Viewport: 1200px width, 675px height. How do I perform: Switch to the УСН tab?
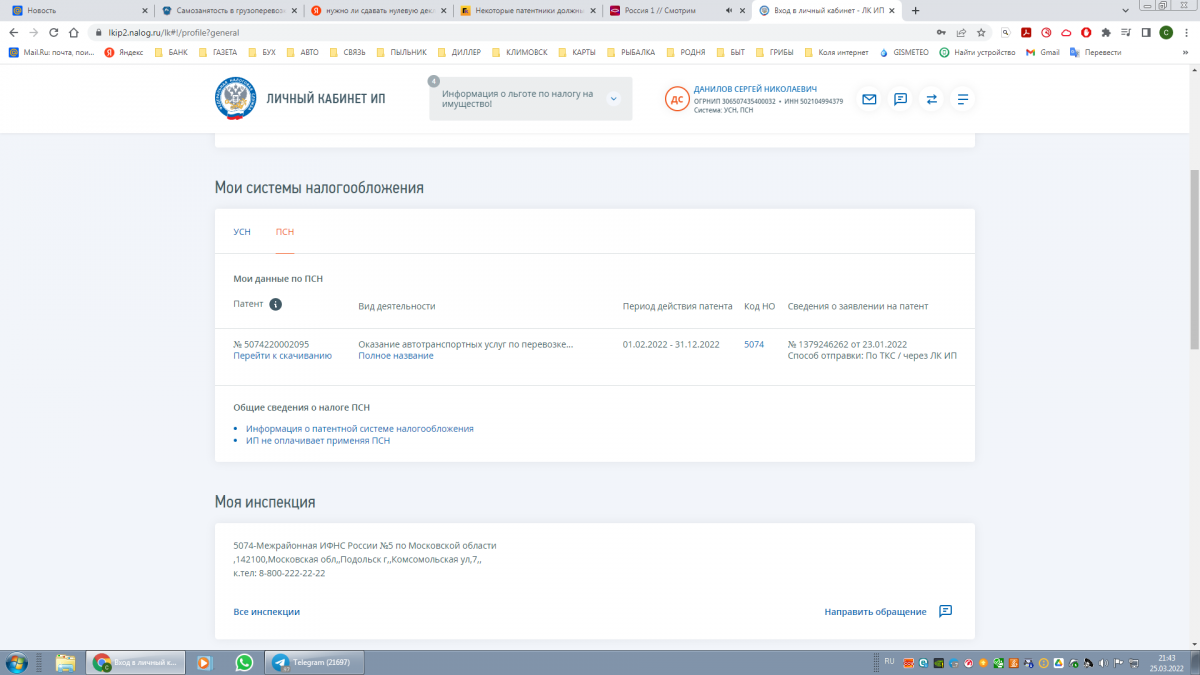point(242,232)
